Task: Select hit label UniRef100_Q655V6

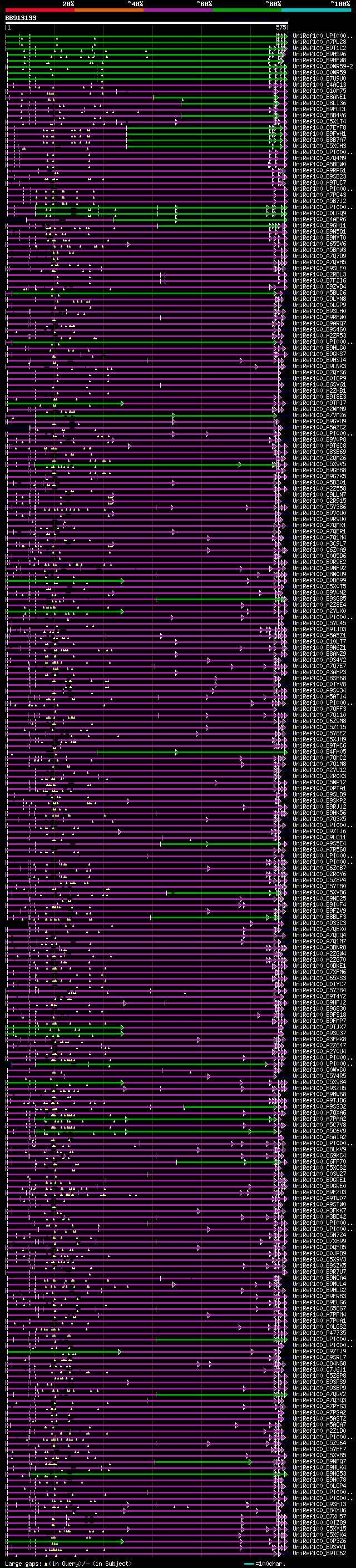Action: [319, 244]
